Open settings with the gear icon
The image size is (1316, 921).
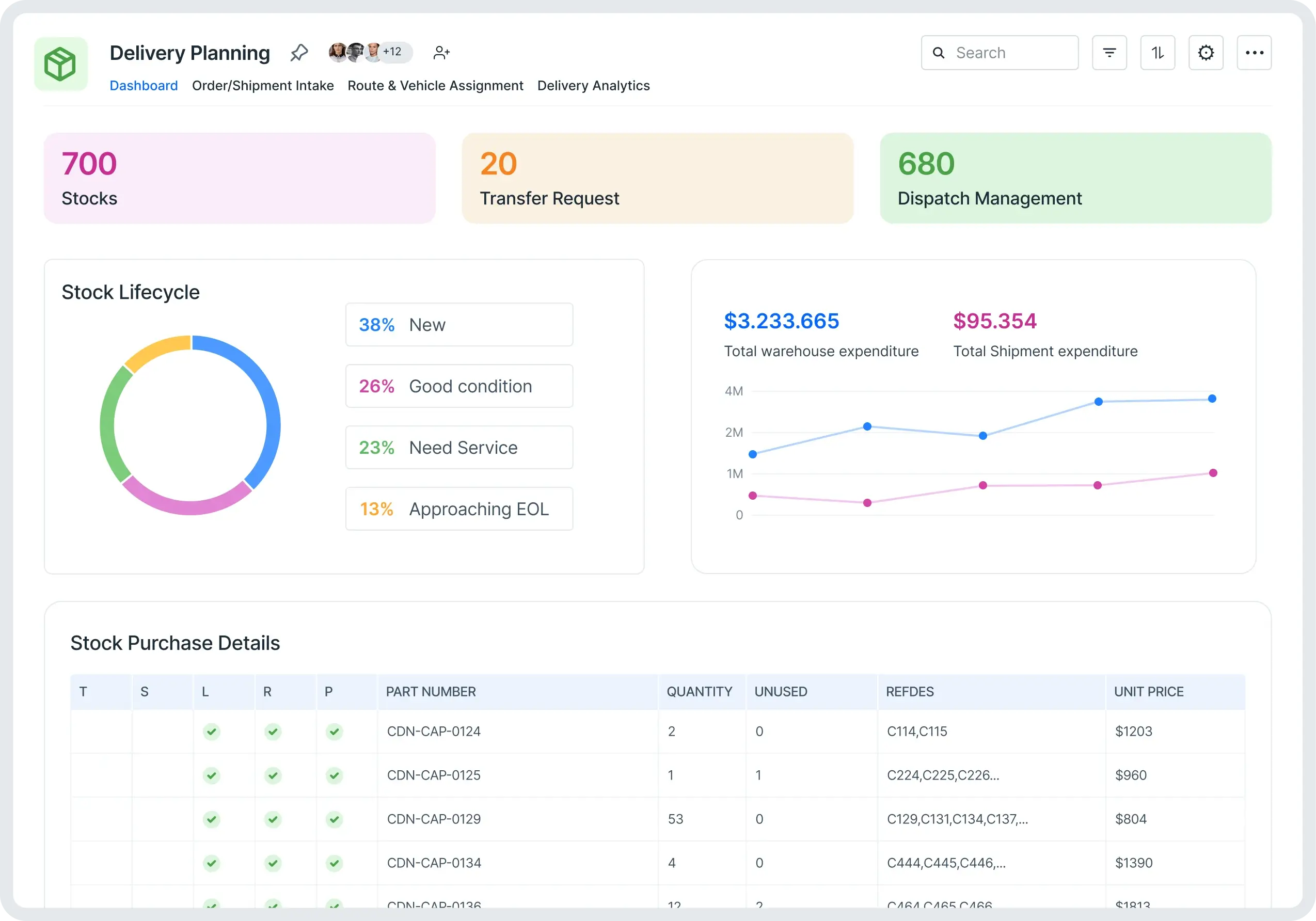click(1206, 53)
